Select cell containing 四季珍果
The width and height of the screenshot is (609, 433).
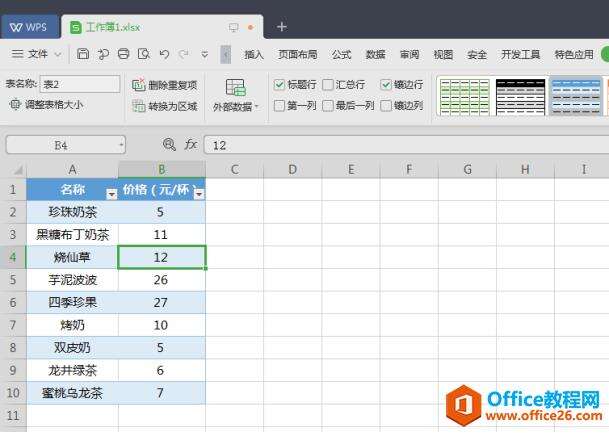tap(72, 303)
